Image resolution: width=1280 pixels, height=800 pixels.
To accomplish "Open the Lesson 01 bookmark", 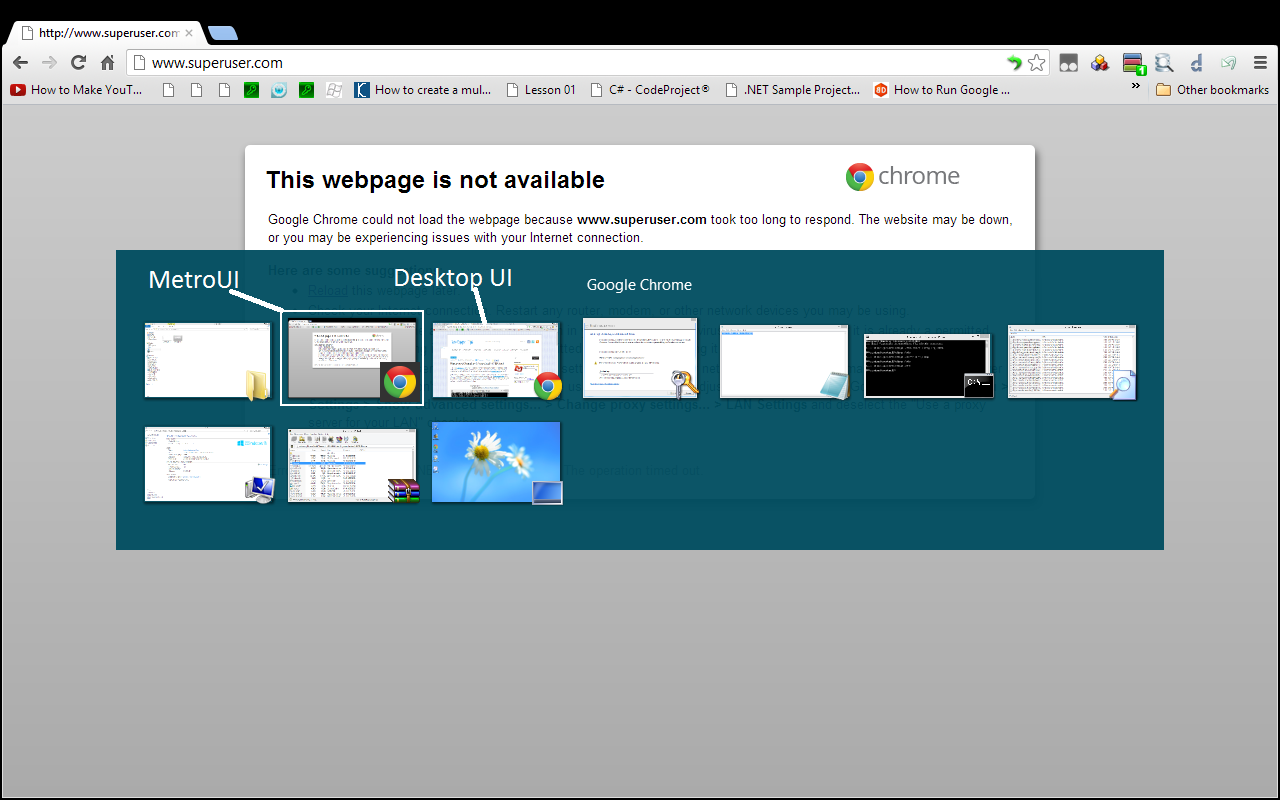I will (x=541, y=90).
